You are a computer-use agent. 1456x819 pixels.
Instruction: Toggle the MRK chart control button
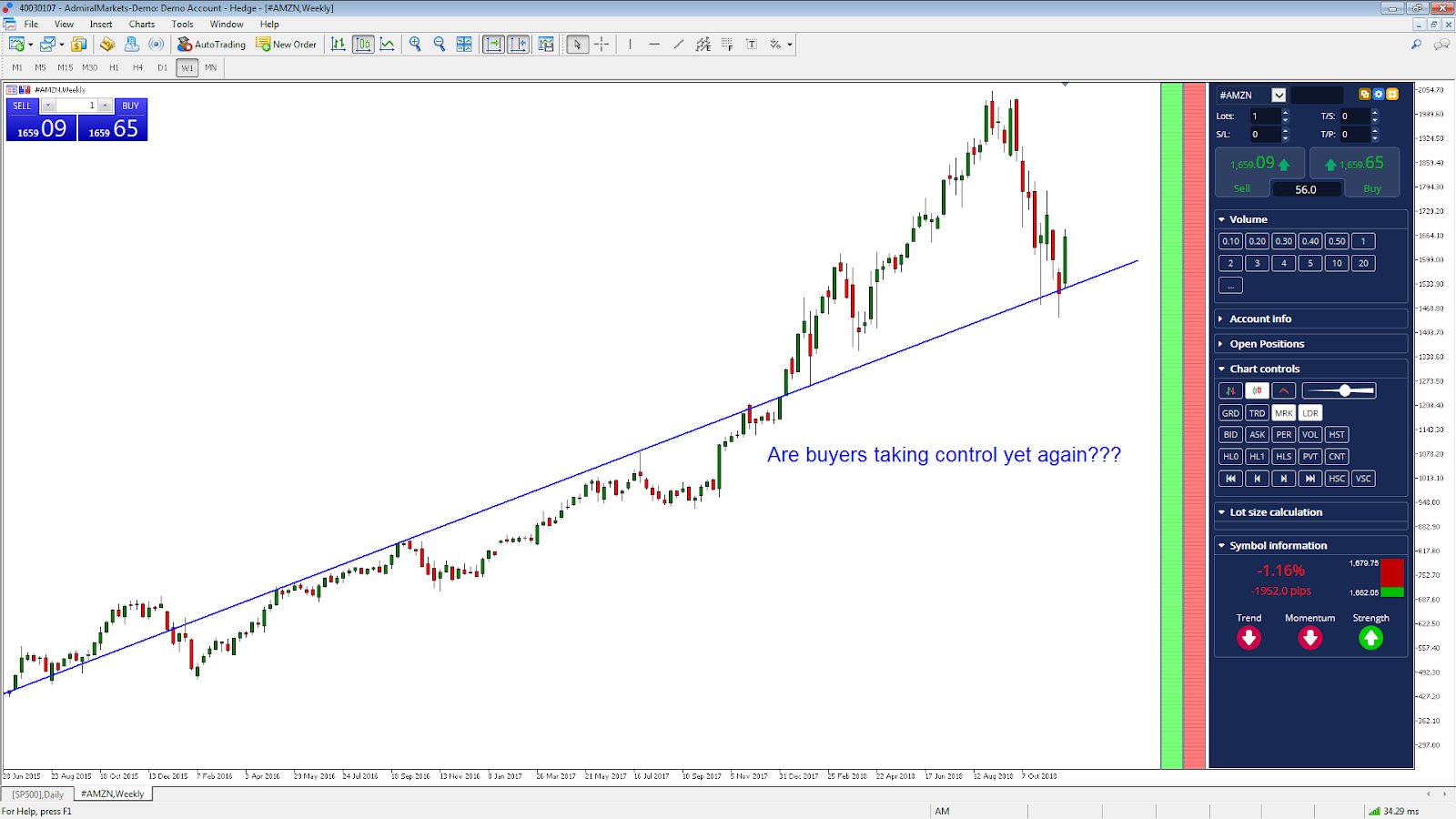coord(1283,413)
